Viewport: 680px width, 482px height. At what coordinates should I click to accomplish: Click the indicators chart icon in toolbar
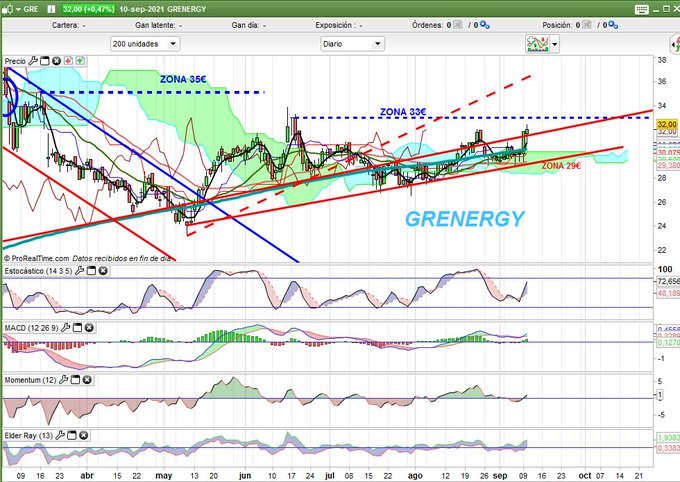click(538, 44)
